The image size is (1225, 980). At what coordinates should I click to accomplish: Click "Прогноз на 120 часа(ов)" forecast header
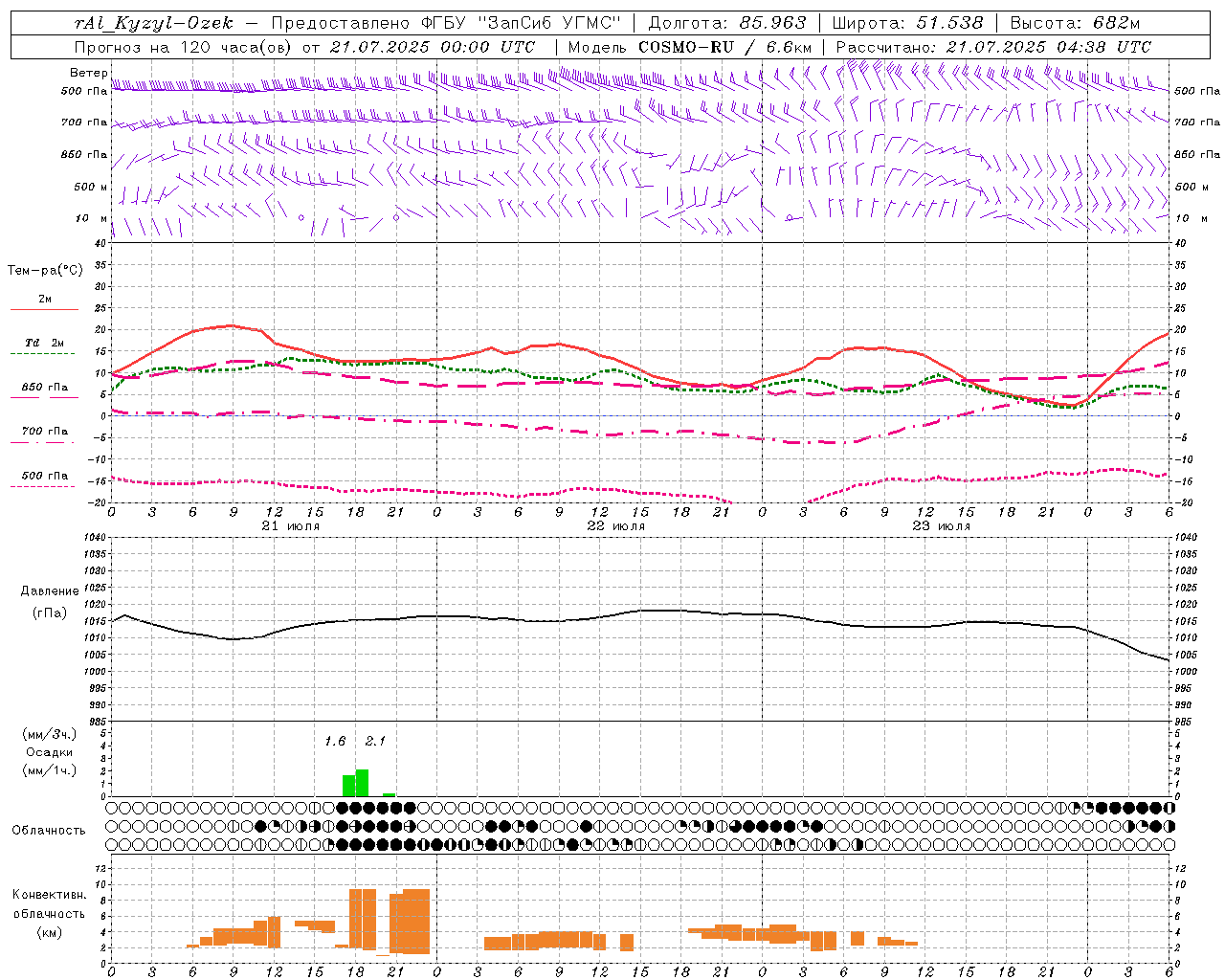click(x=184, y=46)
